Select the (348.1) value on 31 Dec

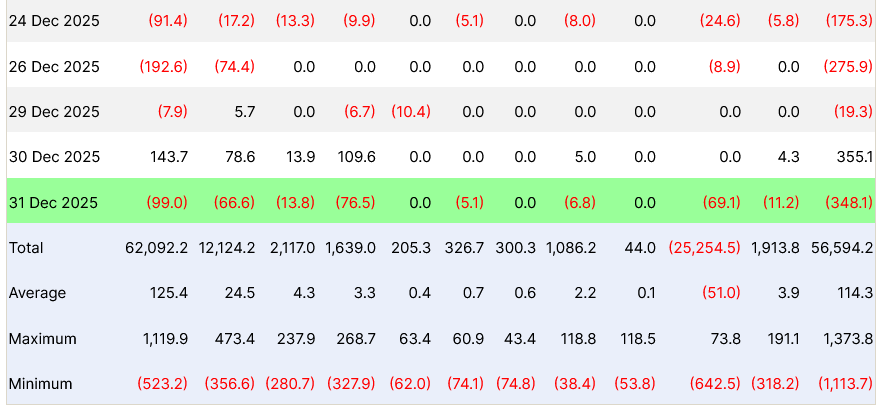tap(849, 202)
